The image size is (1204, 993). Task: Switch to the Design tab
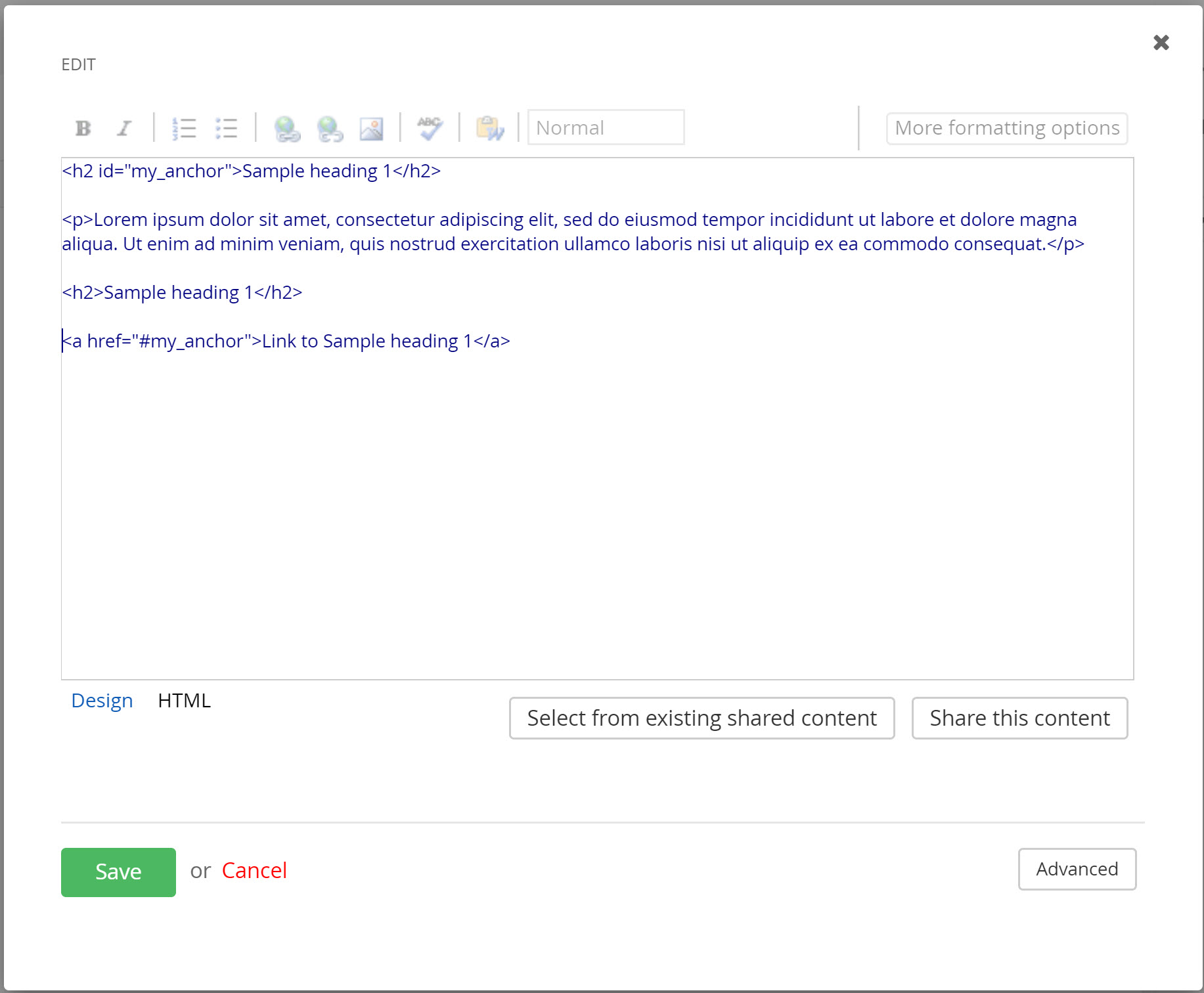[102, 701]
